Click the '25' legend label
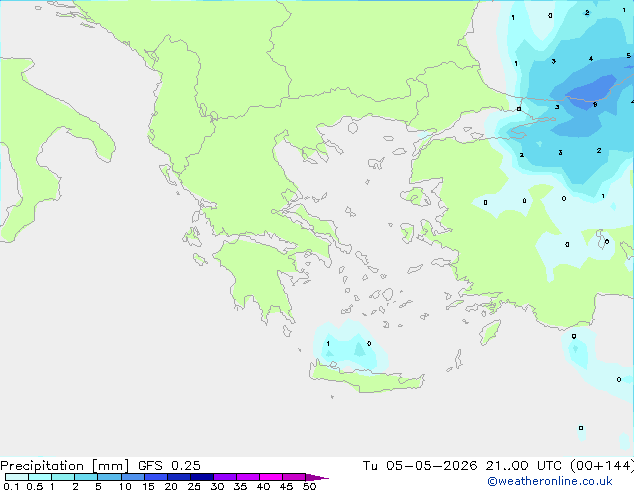 coord(194,486)
